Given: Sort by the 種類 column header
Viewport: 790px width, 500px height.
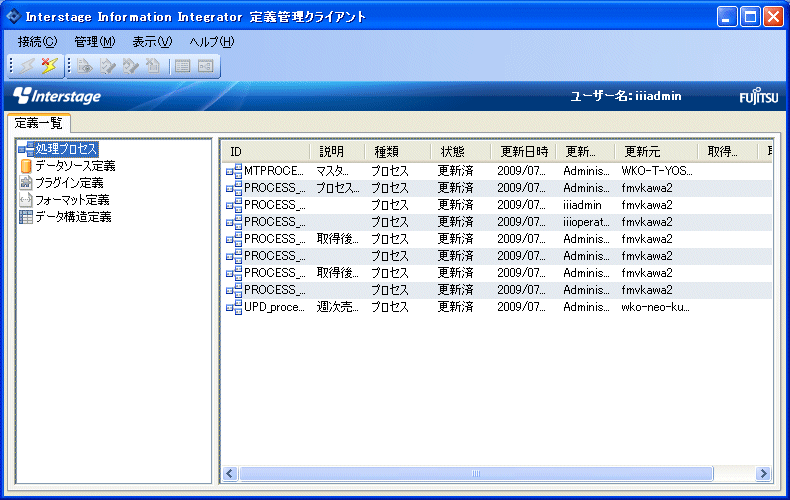Looking at the screenshot, I should click(x=398, y=152).
